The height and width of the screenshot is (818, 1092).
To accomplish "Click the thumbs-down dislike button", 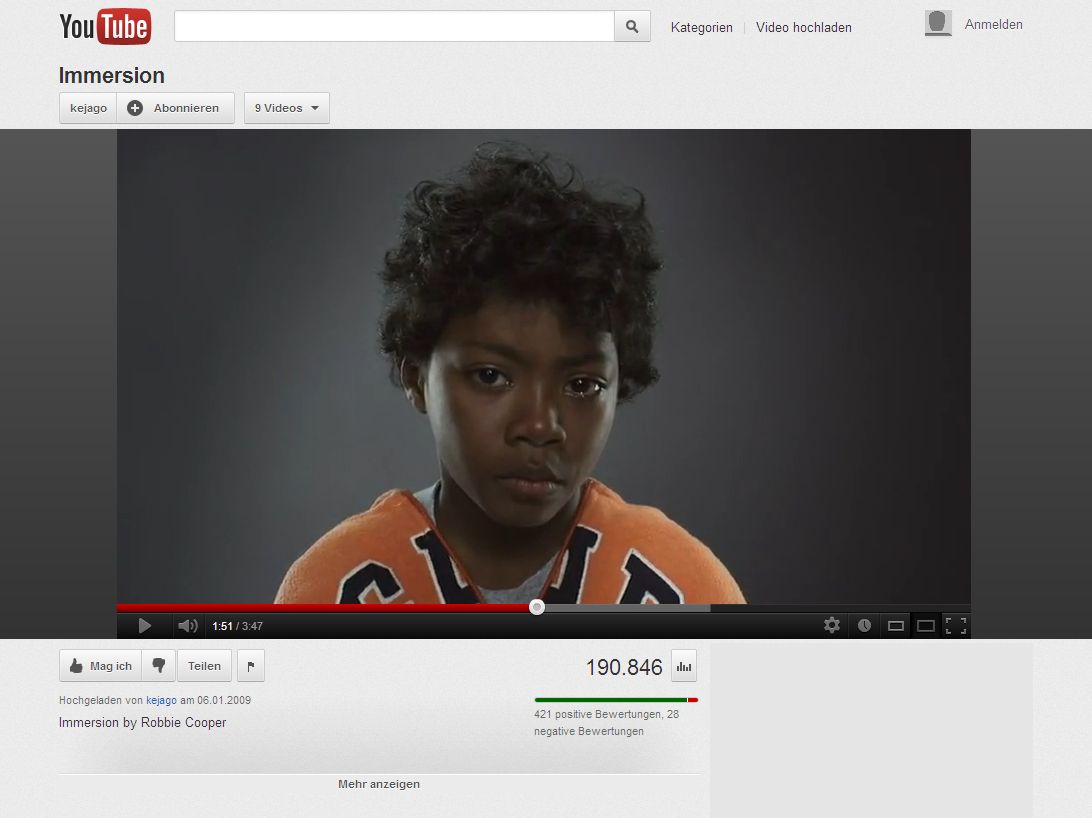I will pos(159,666).
